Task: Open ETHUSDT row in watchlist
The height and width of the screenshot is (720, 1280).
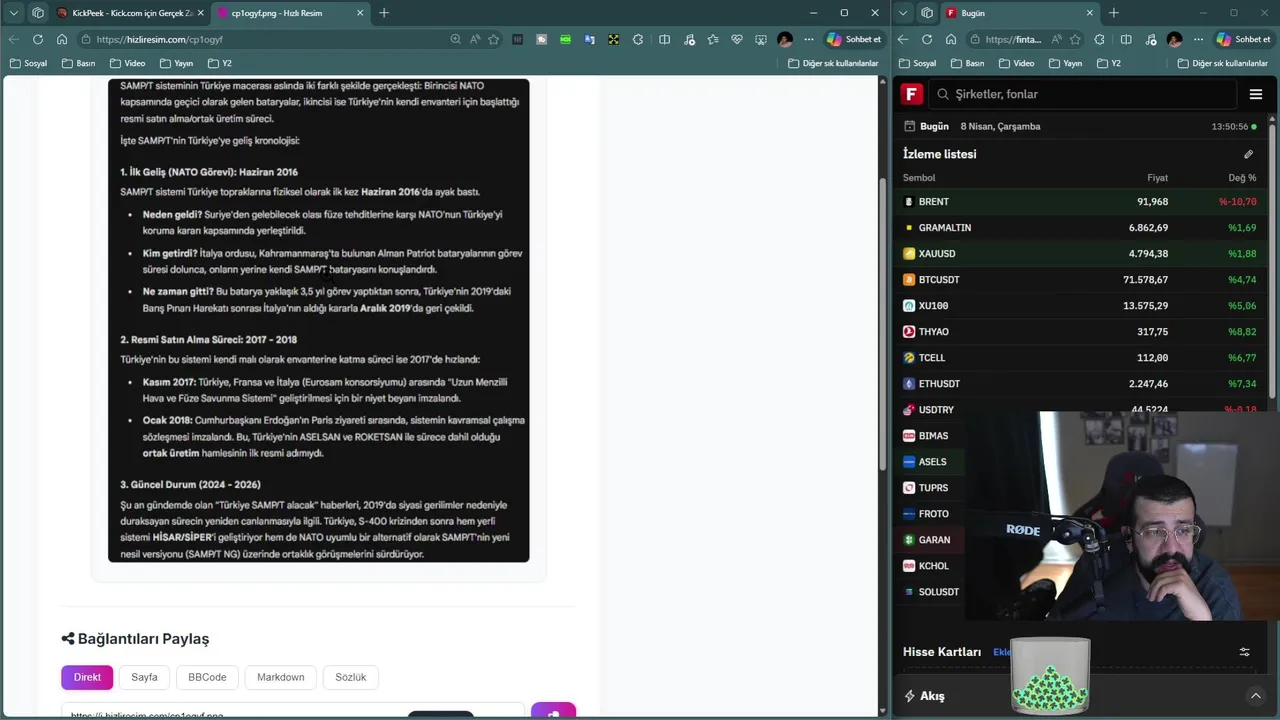Action: click(x=1080, y=384)
